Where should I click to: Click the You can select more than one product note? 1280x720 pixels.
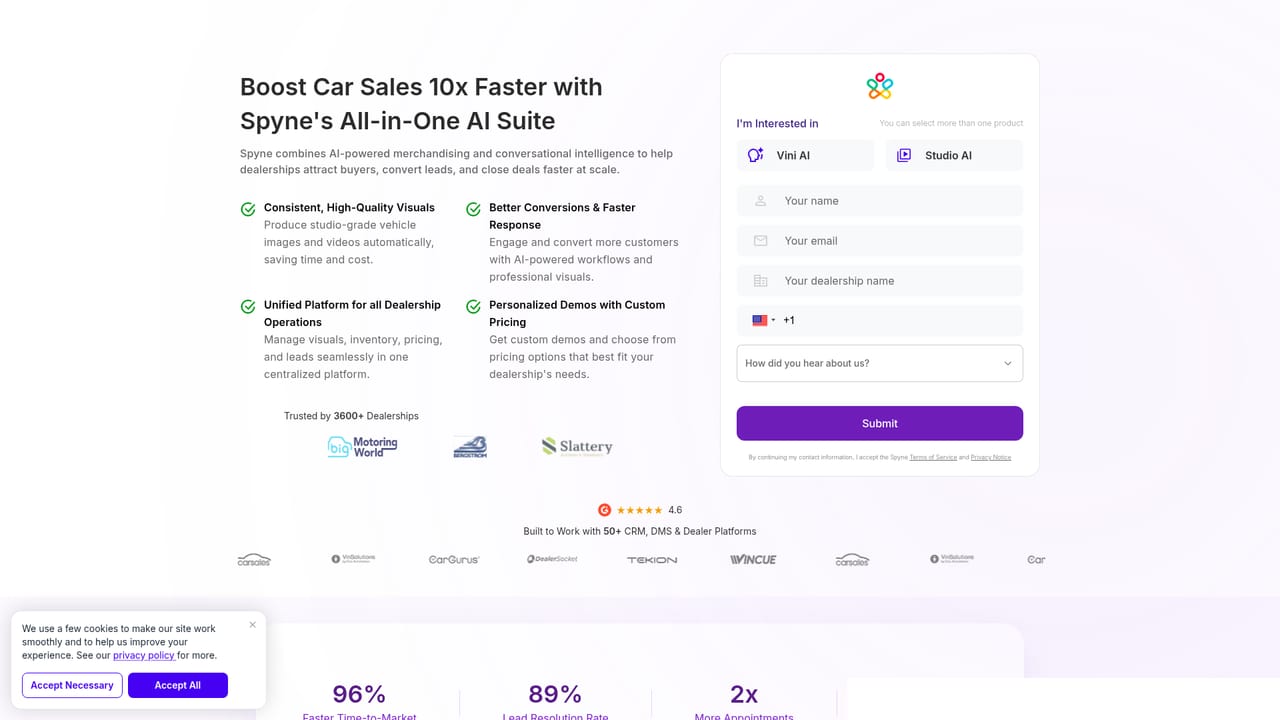(951, 124)
